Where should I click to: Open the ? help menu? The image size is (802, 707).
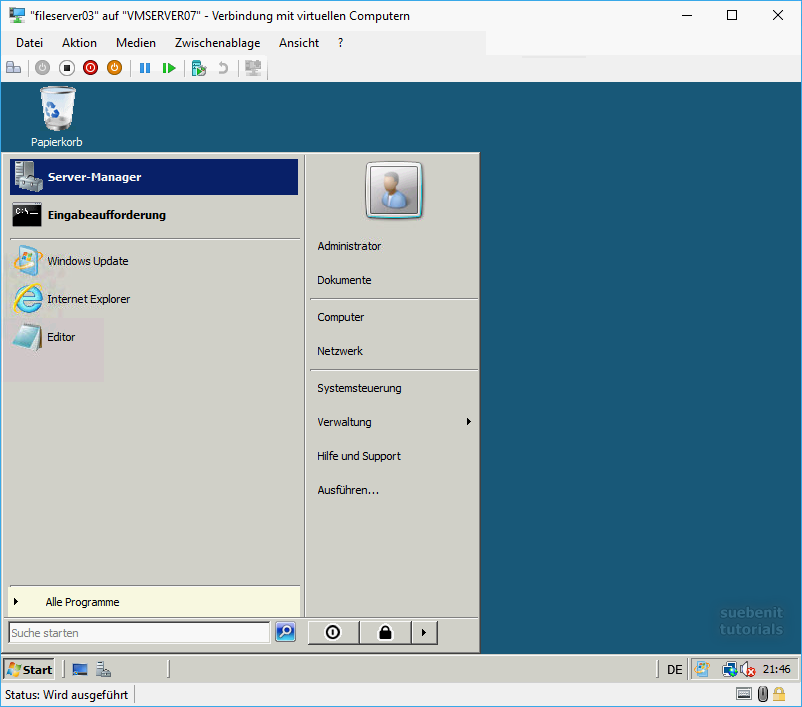(341, 43)
